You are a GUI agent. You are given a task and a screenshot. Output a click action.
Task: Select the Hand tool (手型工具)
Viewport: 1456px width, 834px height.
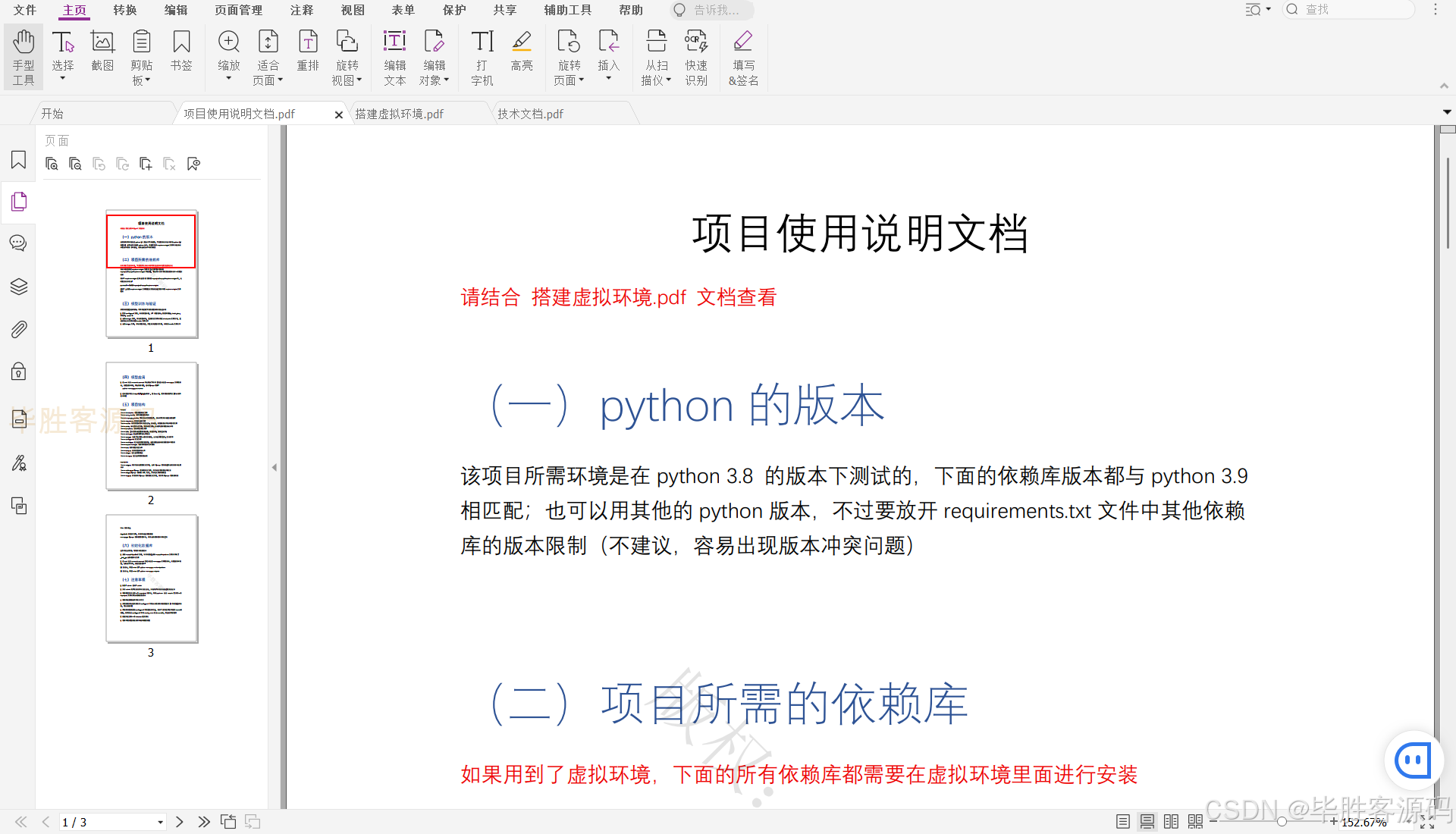pyautogui.click(x=24, y=58)
